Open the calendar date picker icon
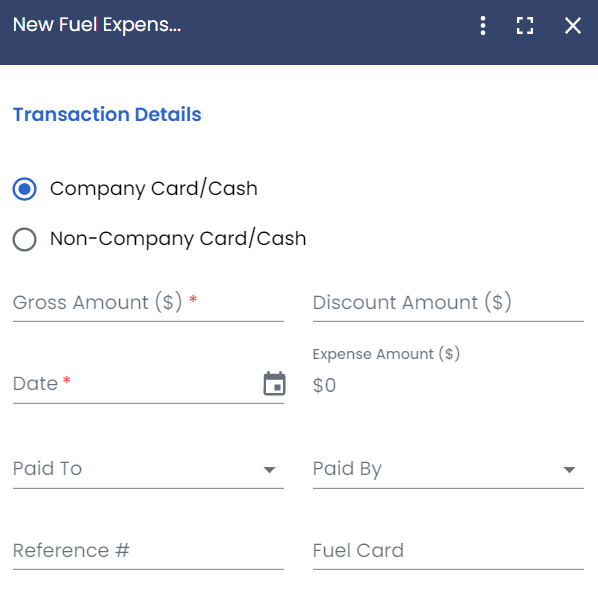 click(x=275, y=383)
